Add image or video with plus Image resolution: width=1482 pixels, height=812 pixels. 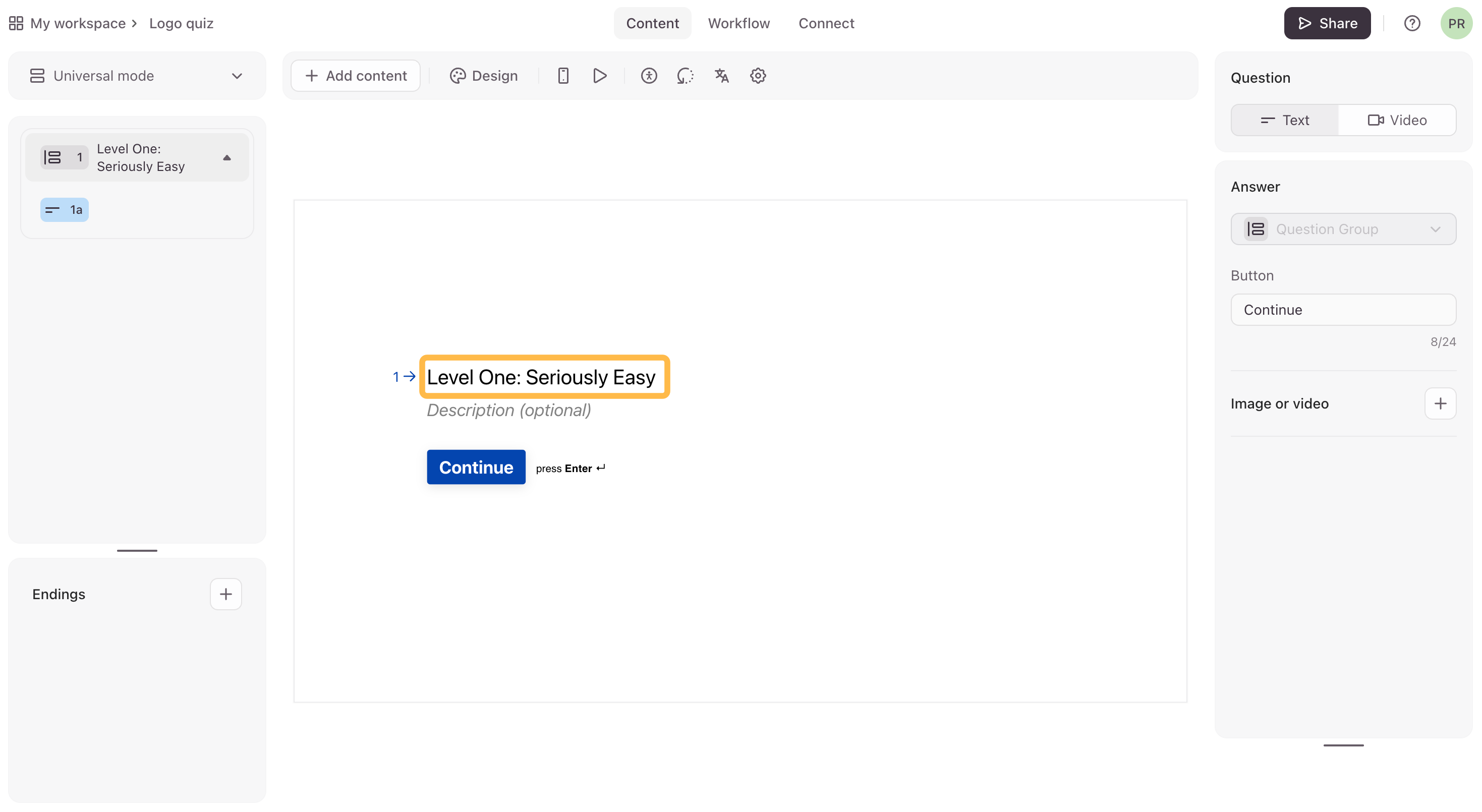click(1440, 403)
